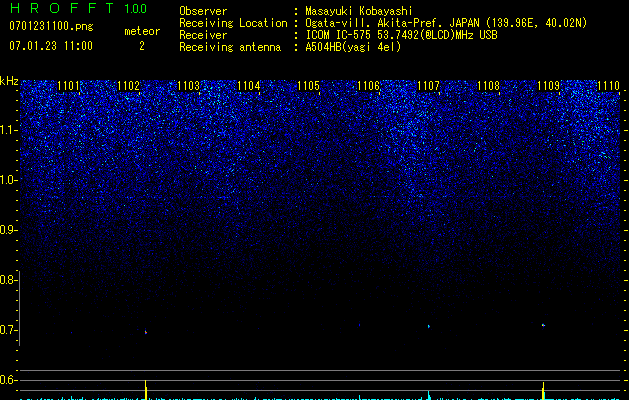Image resolution: width=629 pixels, height=400 pixels.
Task: Click the Observer field label
Action: click(x=203, y=11)
